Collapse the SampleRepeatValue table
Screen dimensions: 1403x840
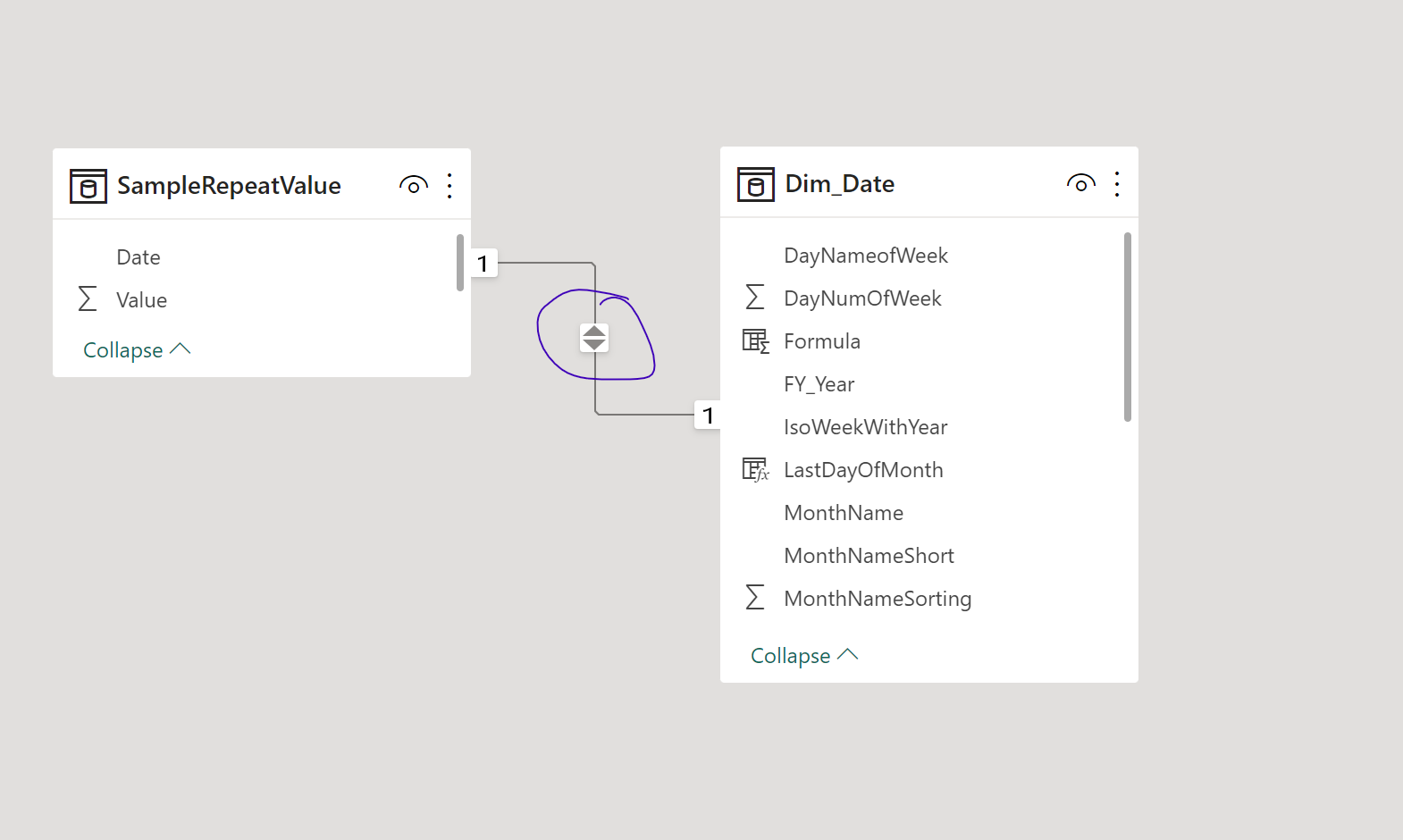(137, 350)
